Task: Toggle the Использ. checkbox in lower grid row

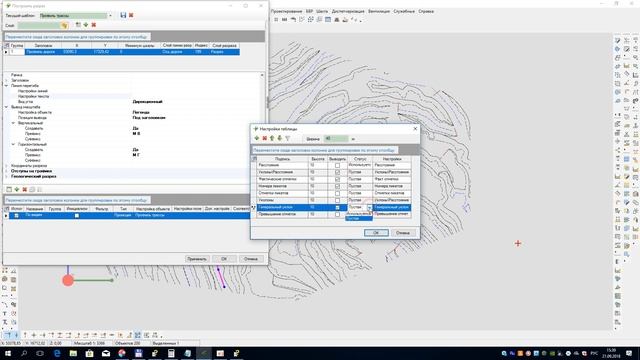Action: [16, 215]
